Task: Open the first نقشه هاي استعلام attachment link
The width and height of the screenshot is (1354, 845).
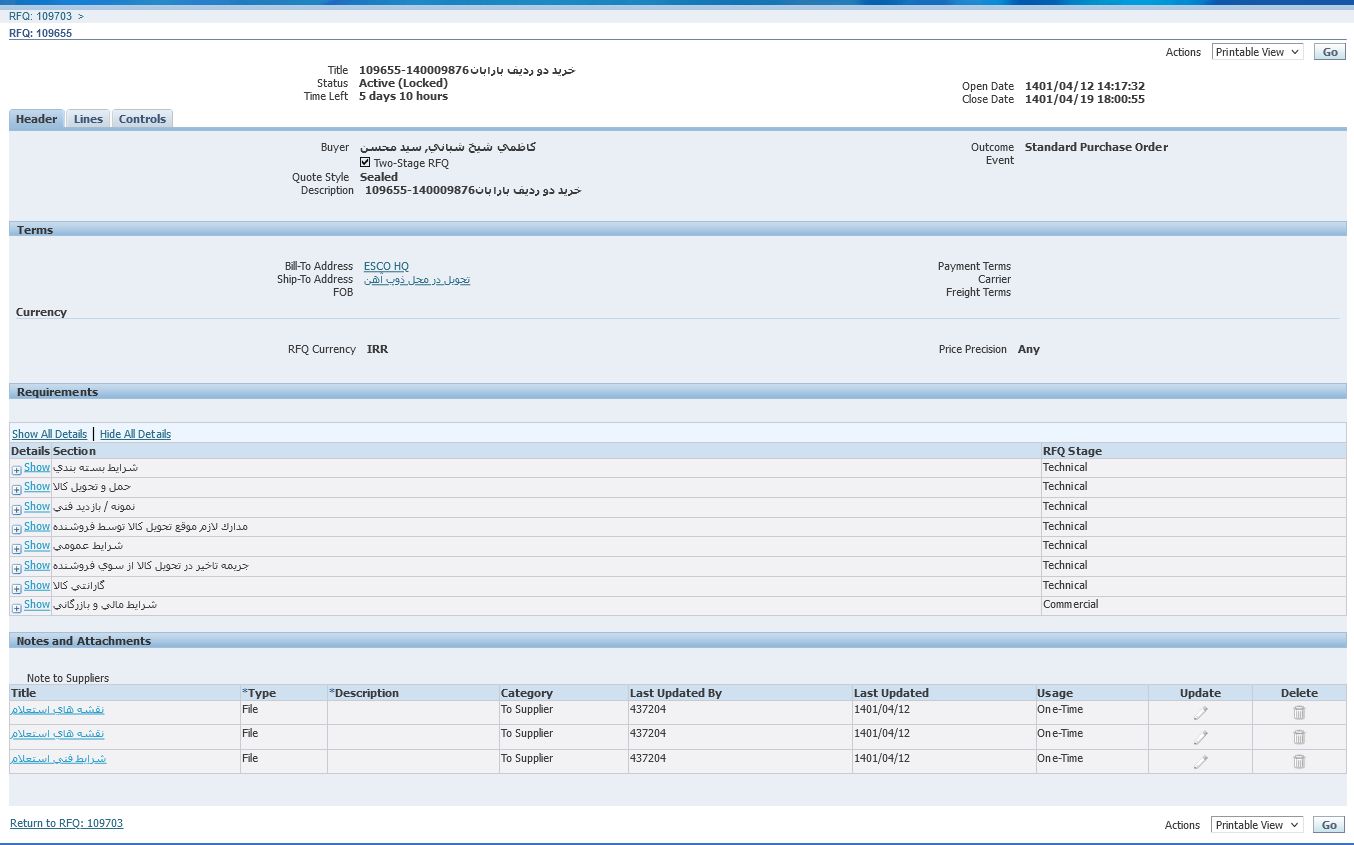Action: 57,709
